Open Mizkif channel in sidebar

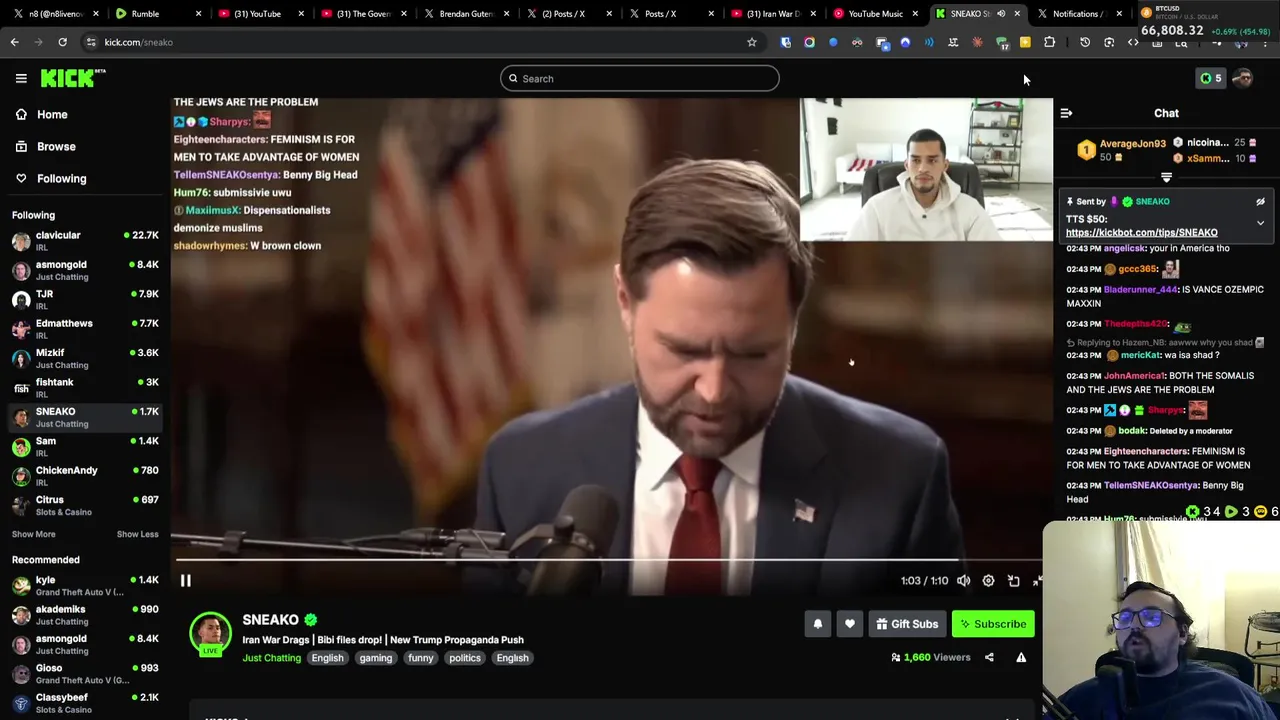coord(85,358)
